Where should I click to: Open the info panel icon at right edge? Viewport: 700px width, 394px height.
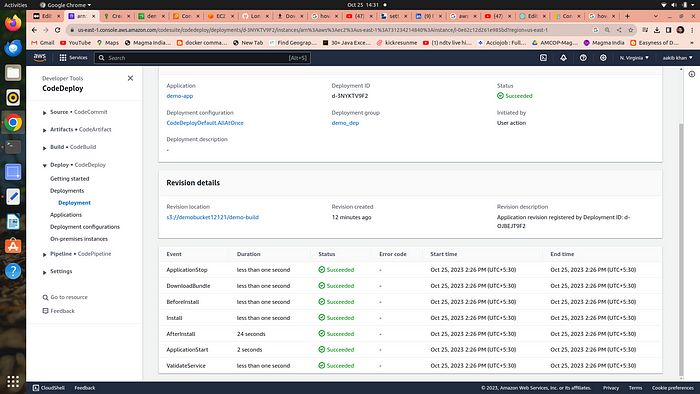692,74
